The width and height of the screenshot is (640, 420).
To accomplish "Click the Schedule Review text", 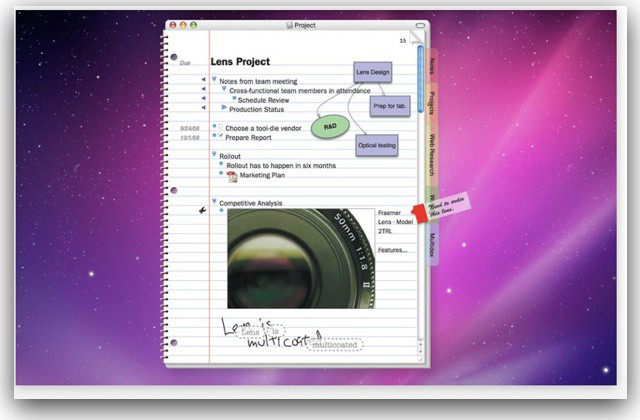I will (263, 100).
